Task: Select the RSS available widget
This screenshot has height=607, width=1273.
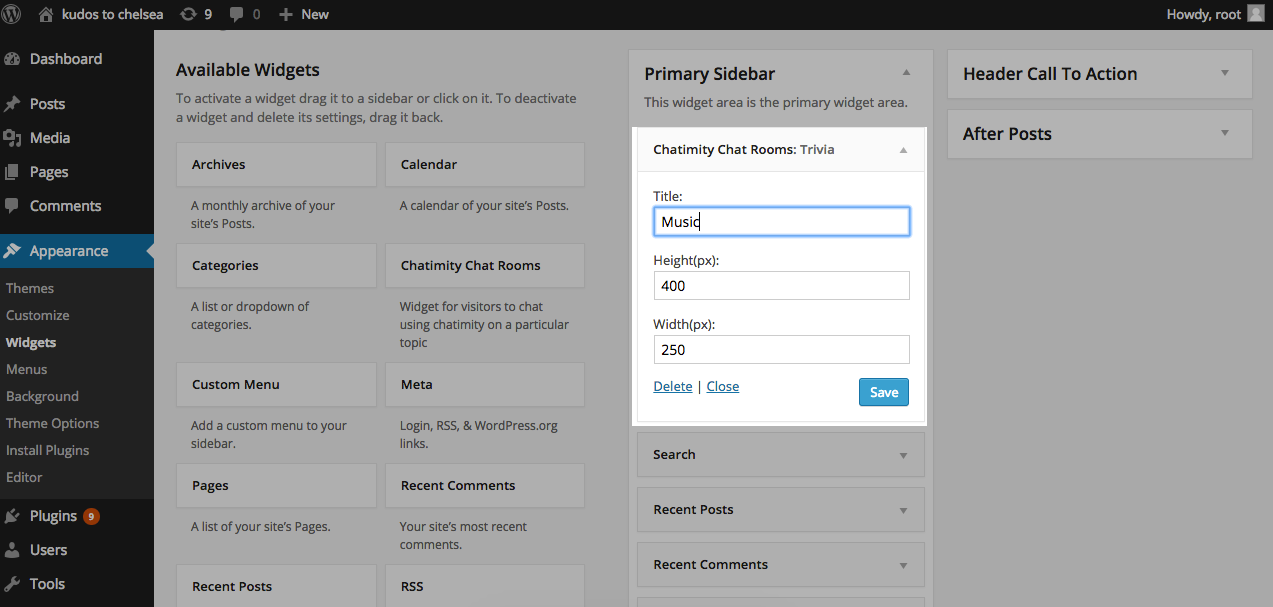Action: click(485, 586)
